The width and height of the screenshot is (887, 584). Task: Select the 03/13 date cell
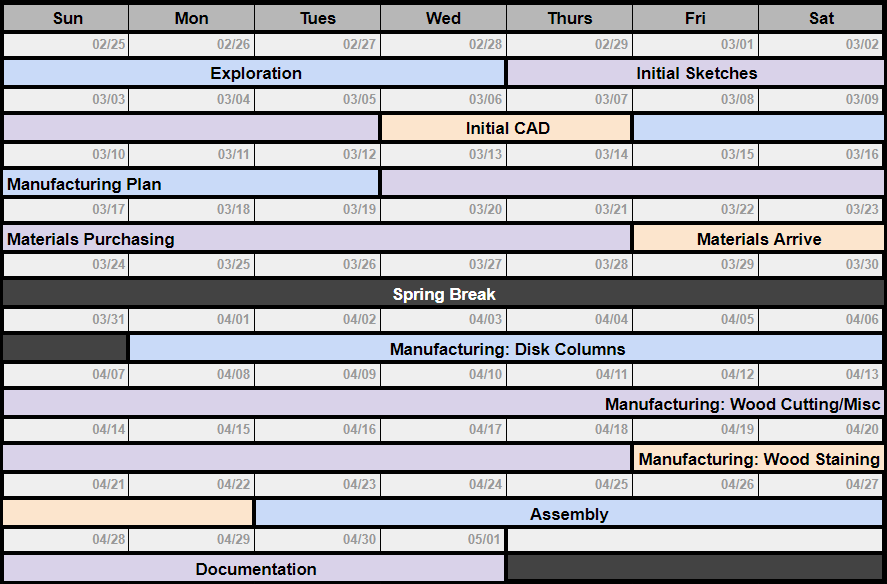443,155
